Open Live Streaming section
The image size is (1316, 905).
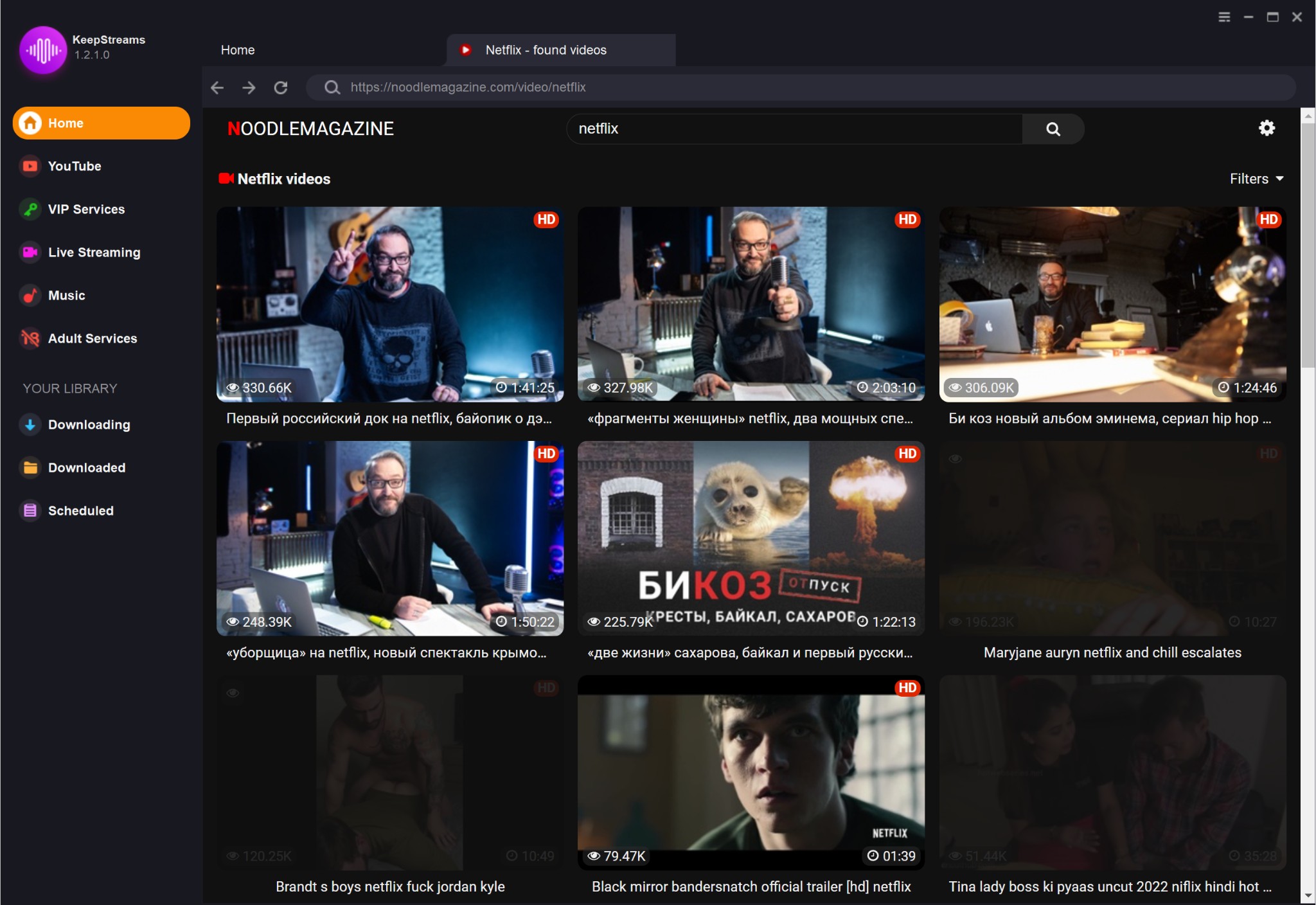[x=94, y=252]
